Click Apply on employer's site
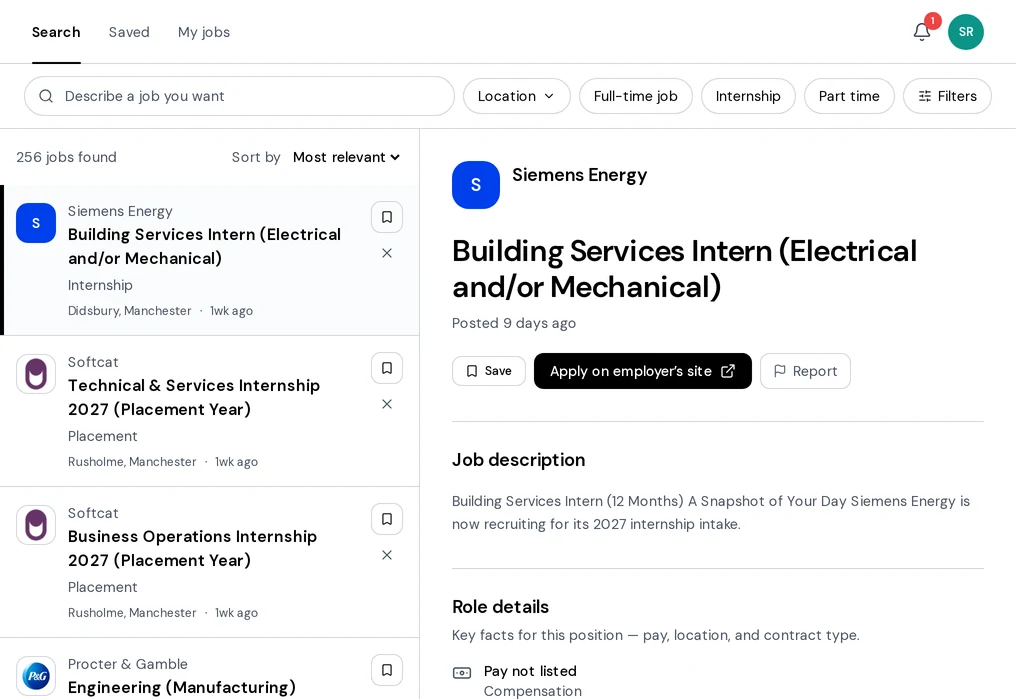The image size is (1016, 699). 643,371
